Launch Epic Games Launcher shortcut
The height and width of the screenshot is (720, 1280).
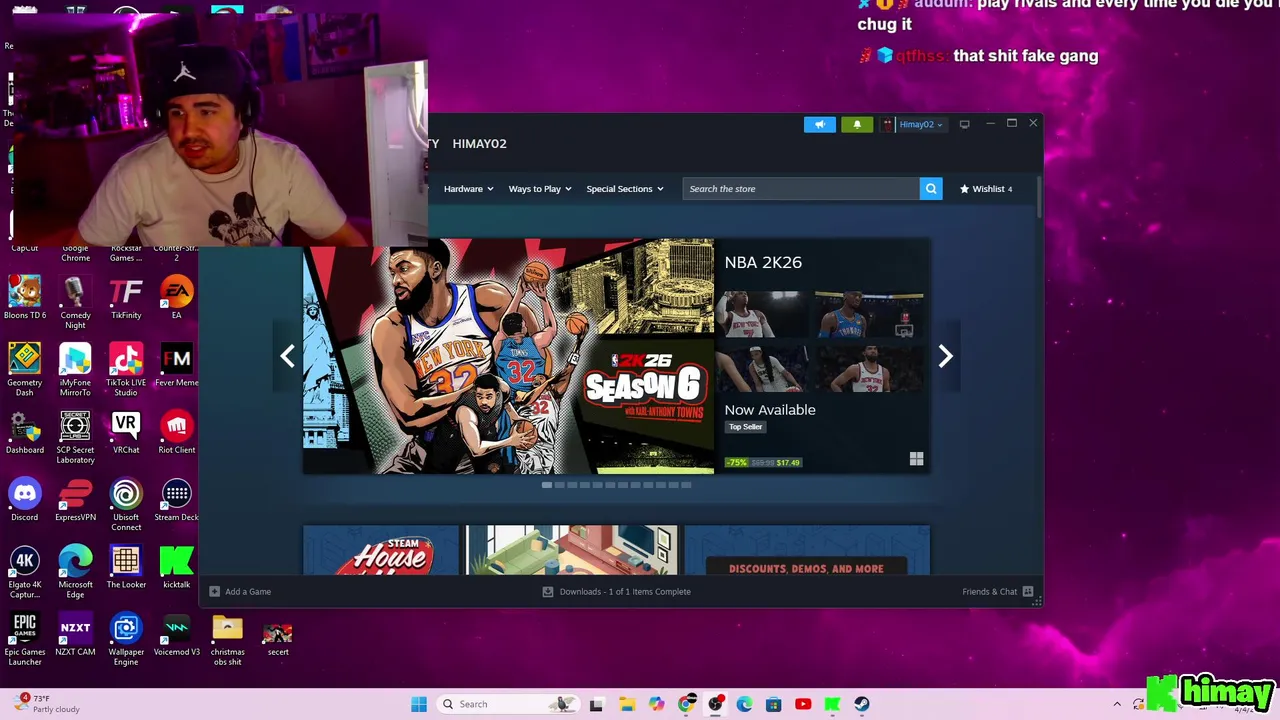pyautogui.click(x=25, y=640)
